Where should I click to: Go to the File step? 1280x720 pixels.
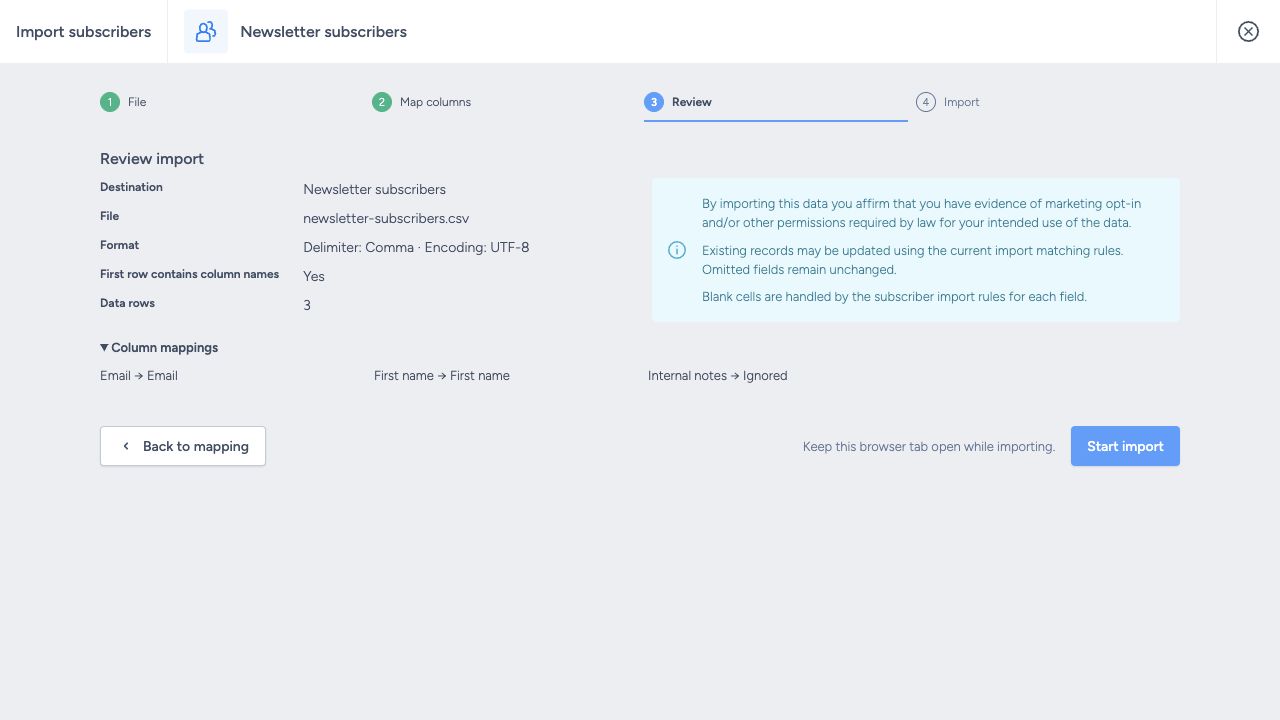123,102
